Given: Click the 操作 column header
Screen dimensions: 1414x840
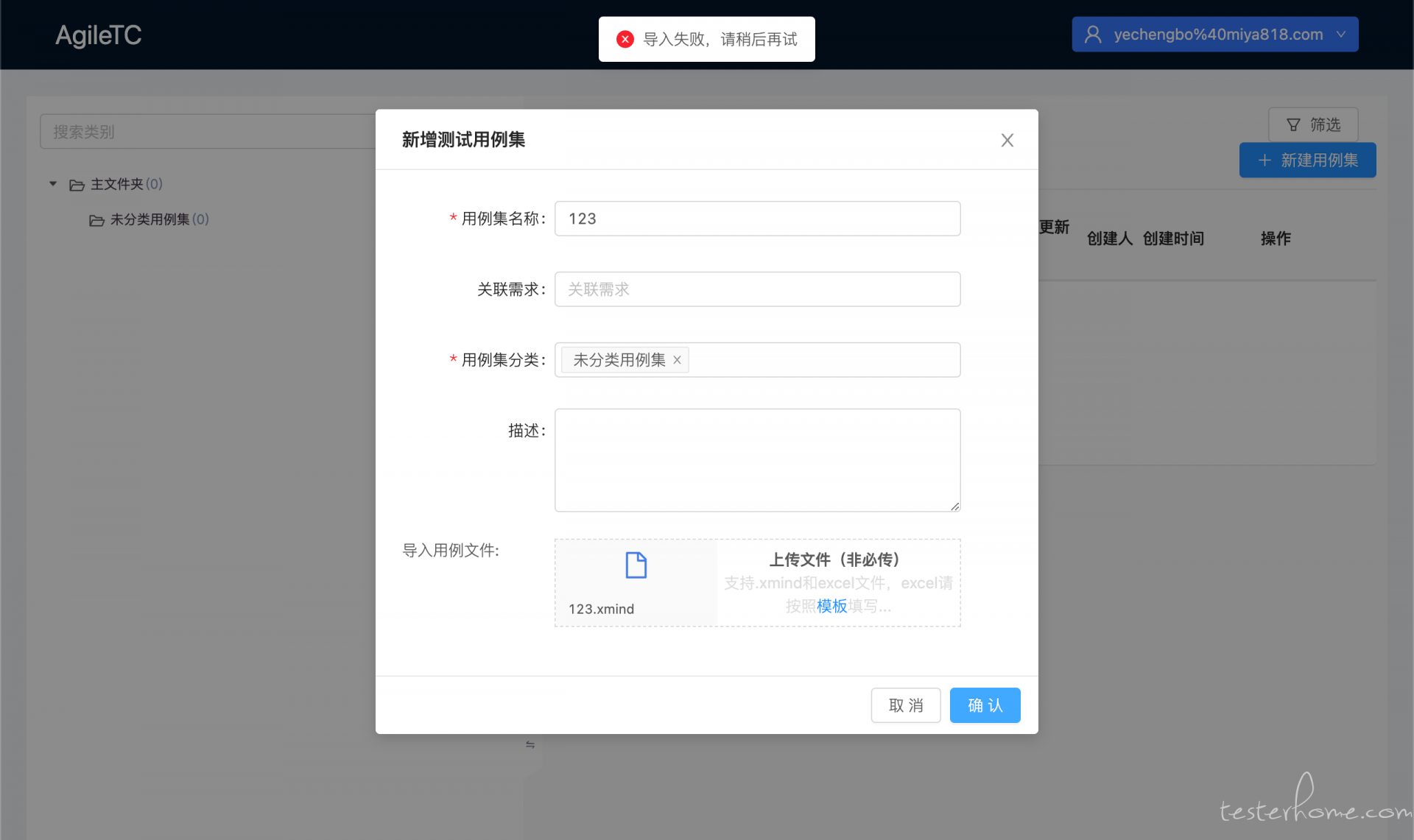Looking at the screenshot, I should tap(1276, 239).
